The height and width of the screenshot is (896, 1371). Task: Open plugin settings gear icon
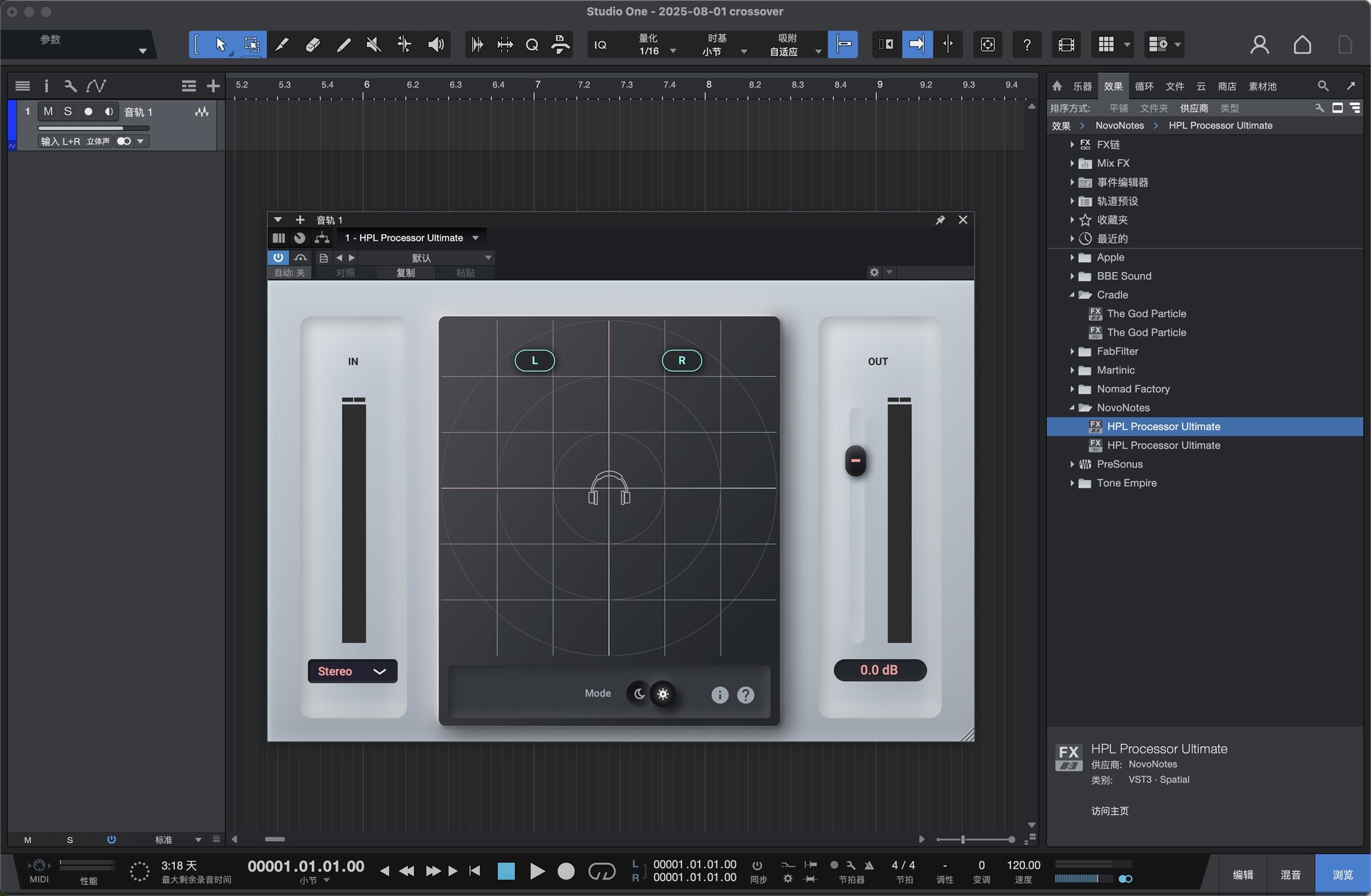874,272
